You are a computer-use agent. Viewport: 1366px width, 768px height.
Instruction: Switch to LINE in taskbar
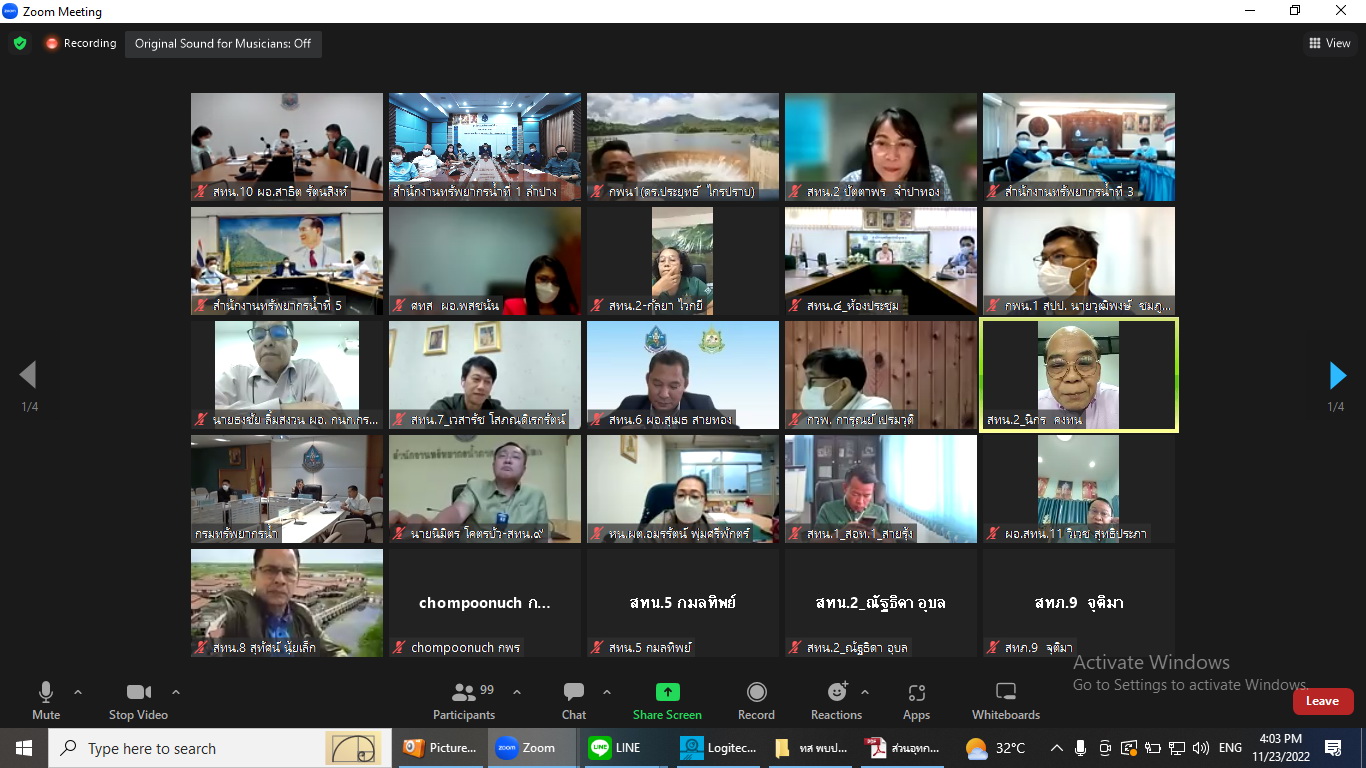point(624,748)
